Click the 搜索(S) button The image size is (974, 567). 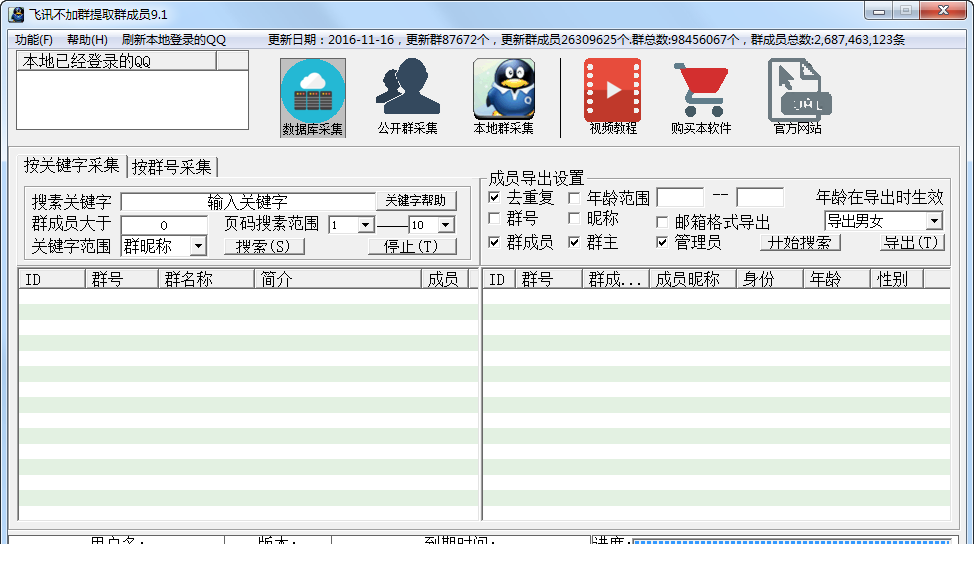tap(263, 246)
